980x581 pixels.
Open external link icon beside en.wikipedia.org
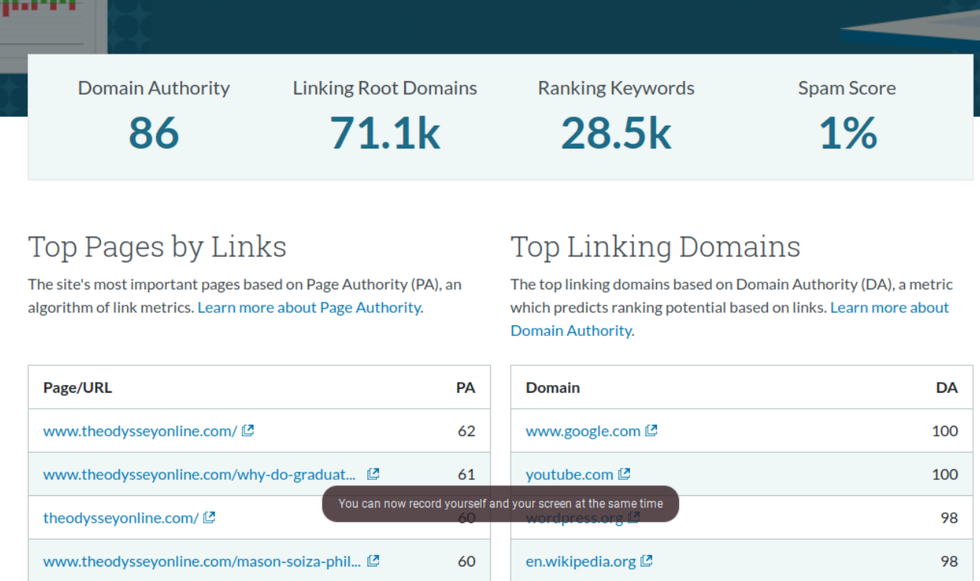[x=647, y=561]
